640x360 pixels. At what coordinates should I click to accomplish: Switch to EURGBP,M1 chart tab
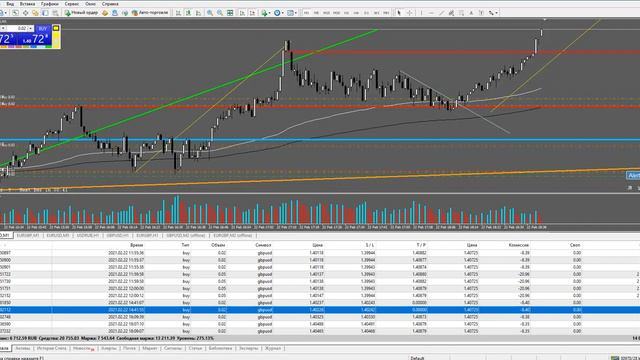click(28, 236)
